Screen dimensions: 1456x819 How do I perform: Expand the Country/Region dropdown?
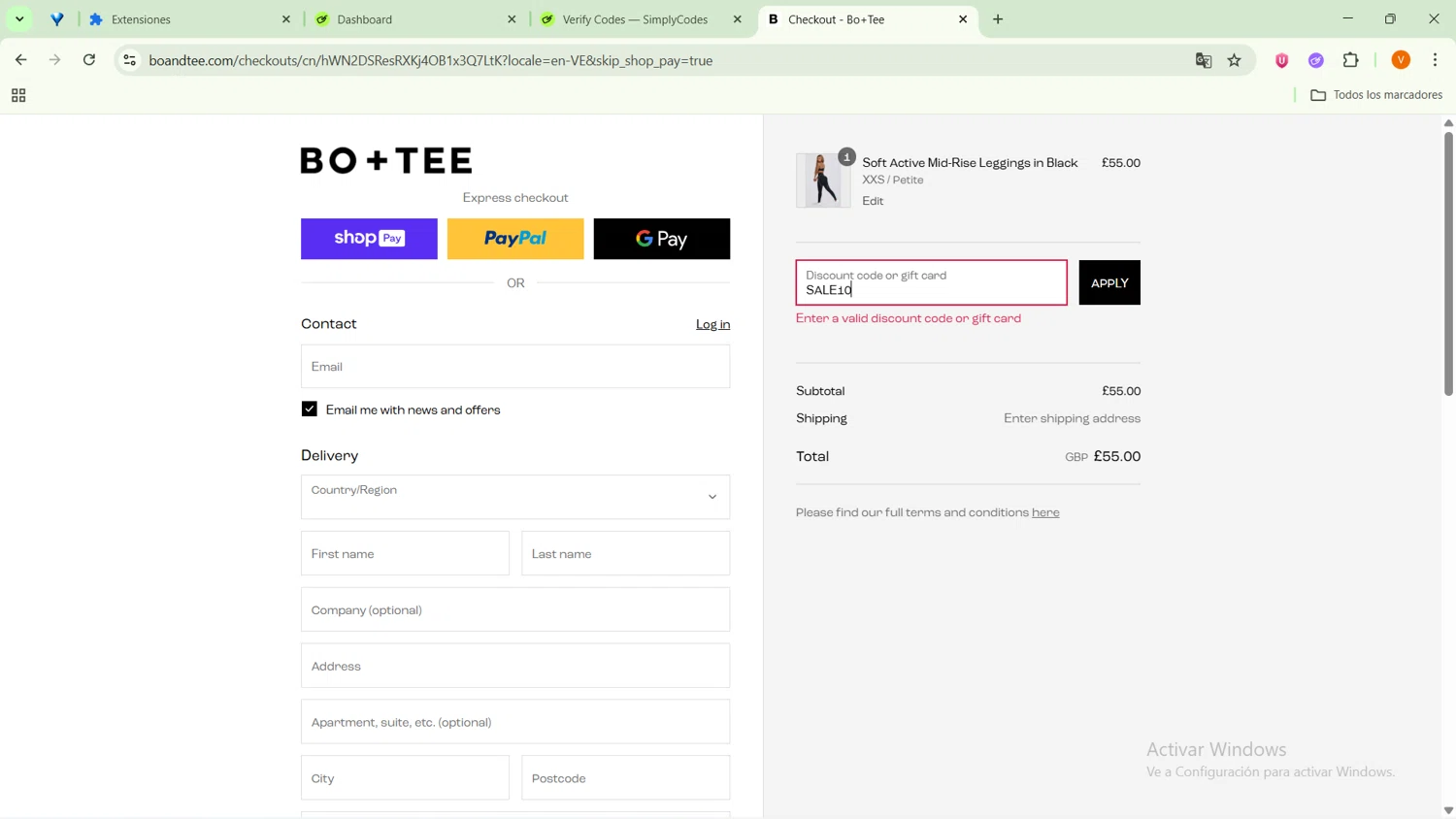(x=515, y=497)
